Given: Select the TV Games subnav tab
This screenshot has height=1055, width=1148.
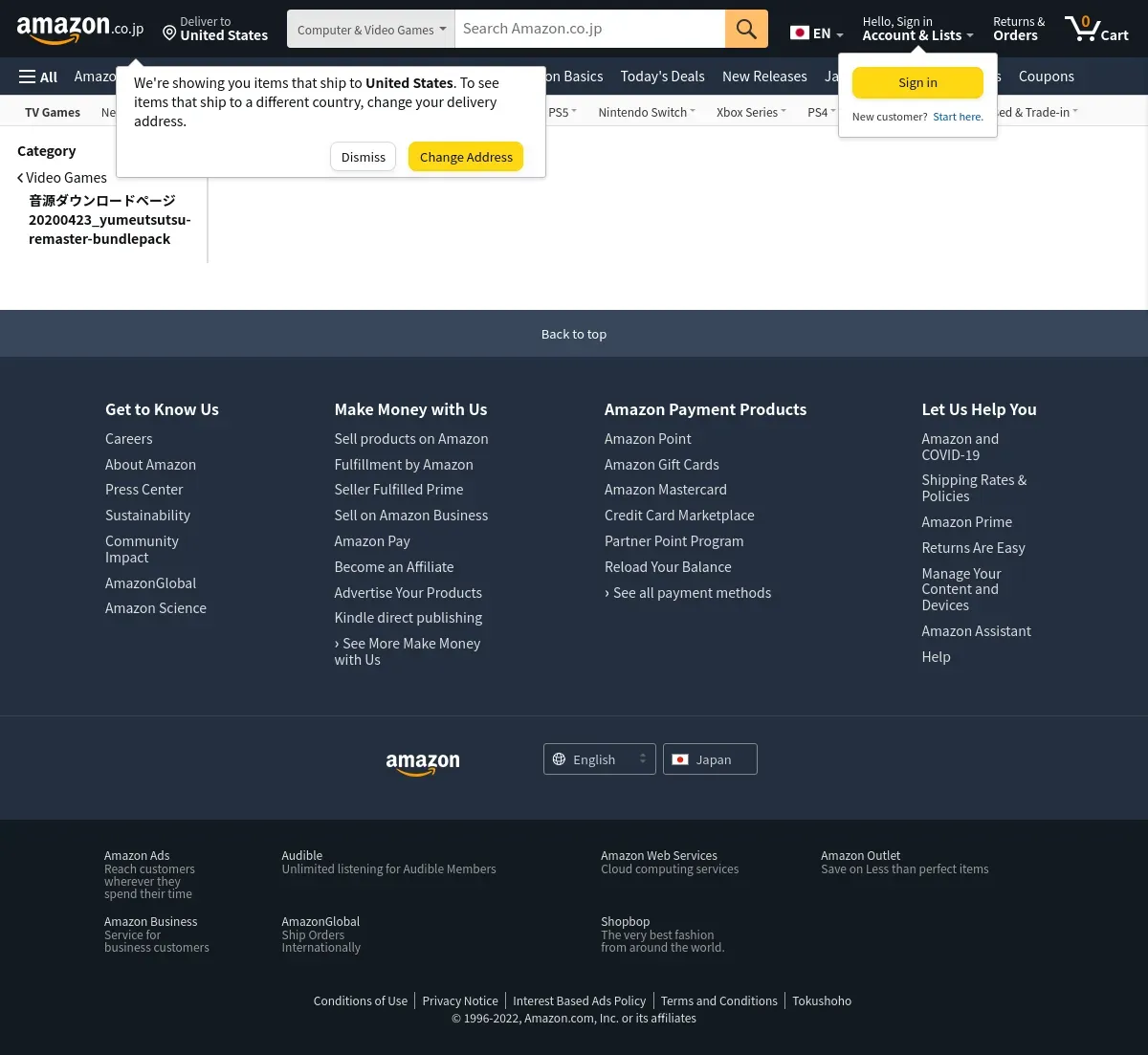Looking at the screenshot, I should (x=53, y=112).
